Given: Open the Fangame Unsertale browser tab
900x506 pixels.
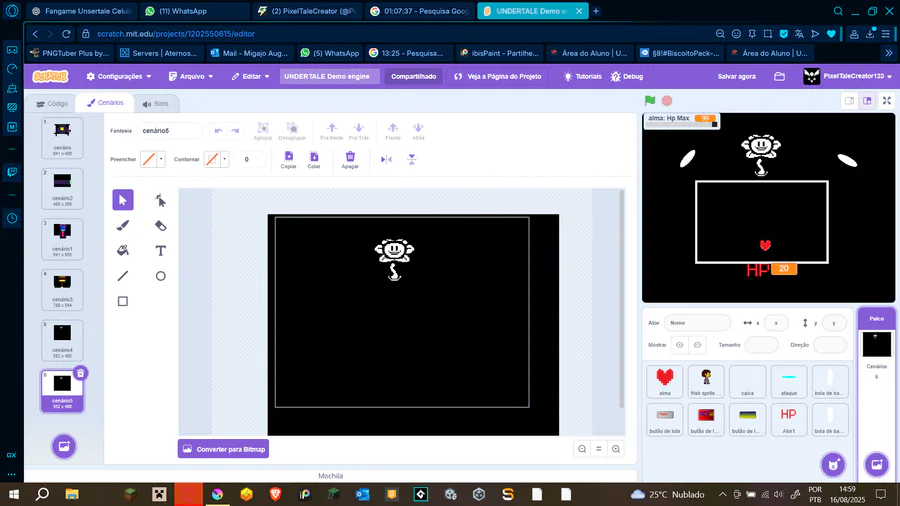Looking at the screenshot, I should coord(82,11).
